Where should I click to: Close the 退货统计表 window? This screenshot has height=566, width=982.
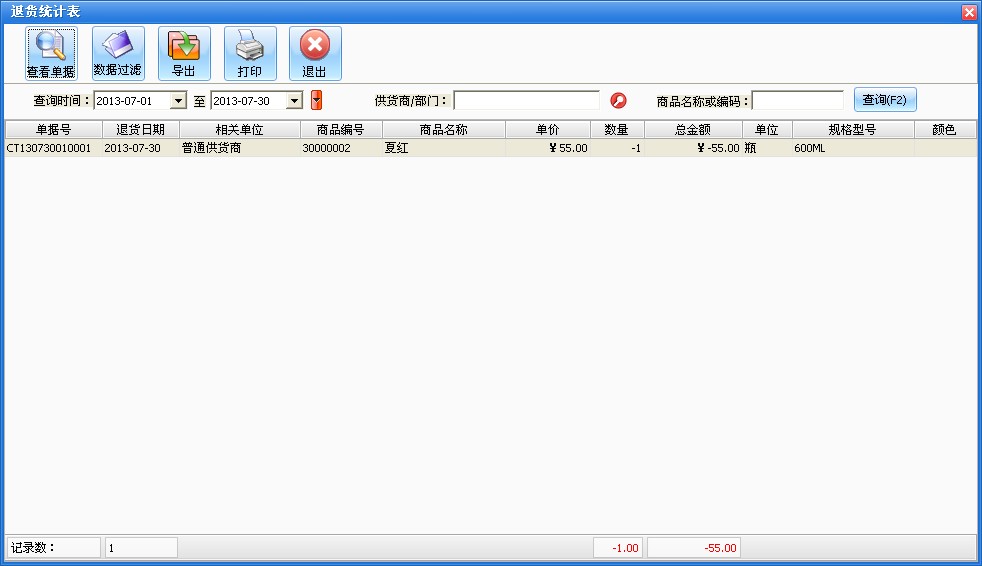[969, 13]
